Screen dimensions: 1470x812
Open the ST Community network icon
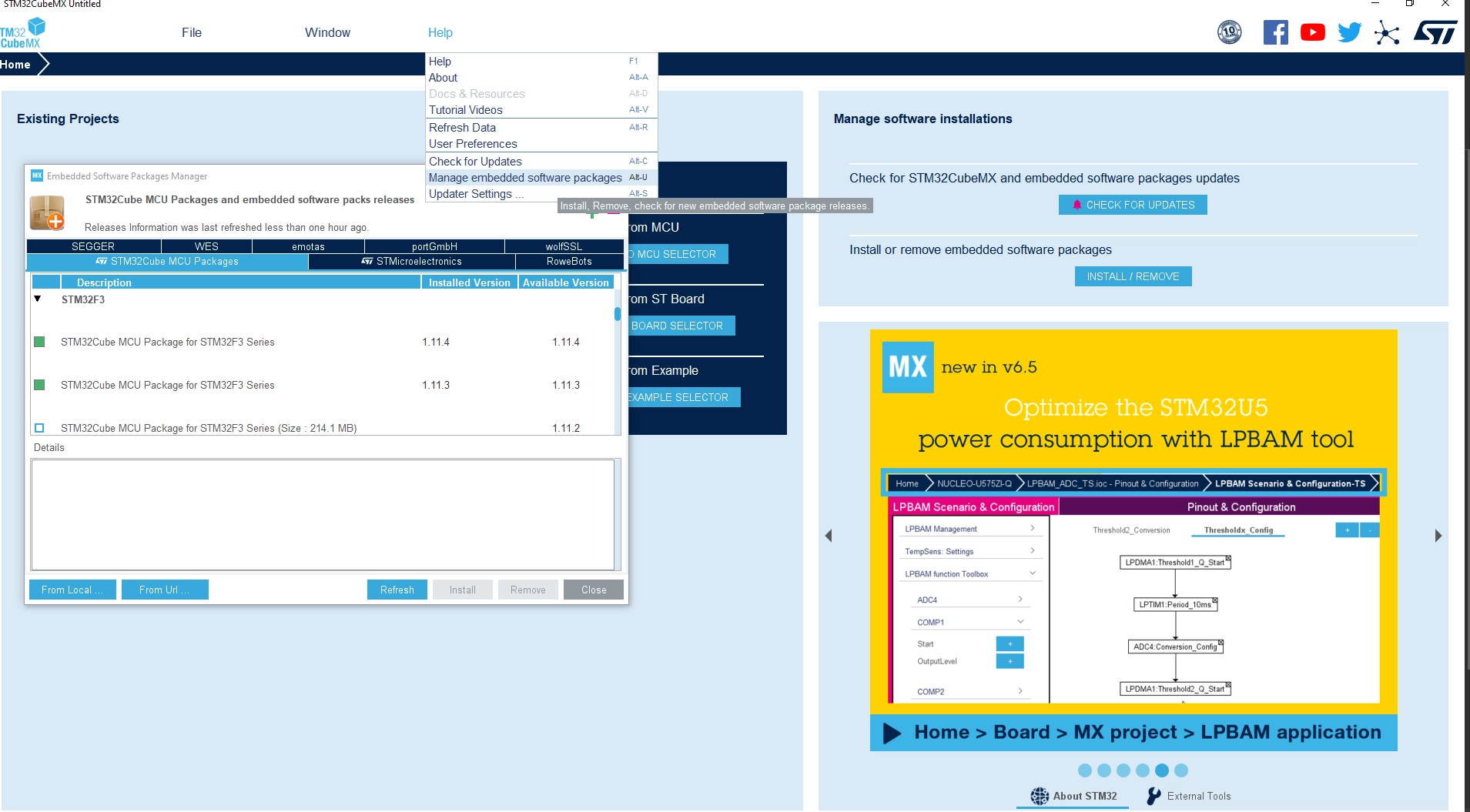pos(1387,32)
